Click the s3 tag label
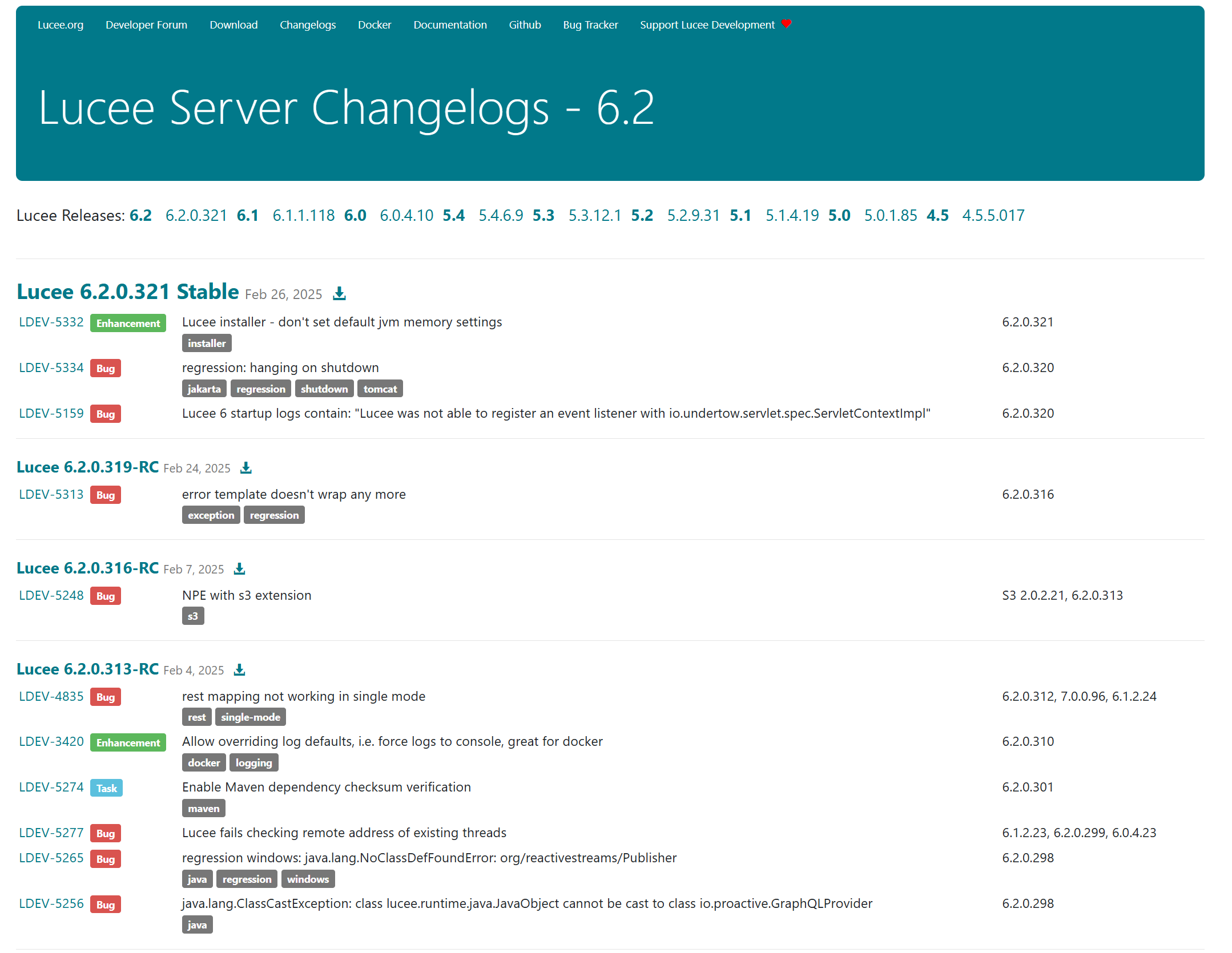This screenshot has height=953, width=1232. 193,616
